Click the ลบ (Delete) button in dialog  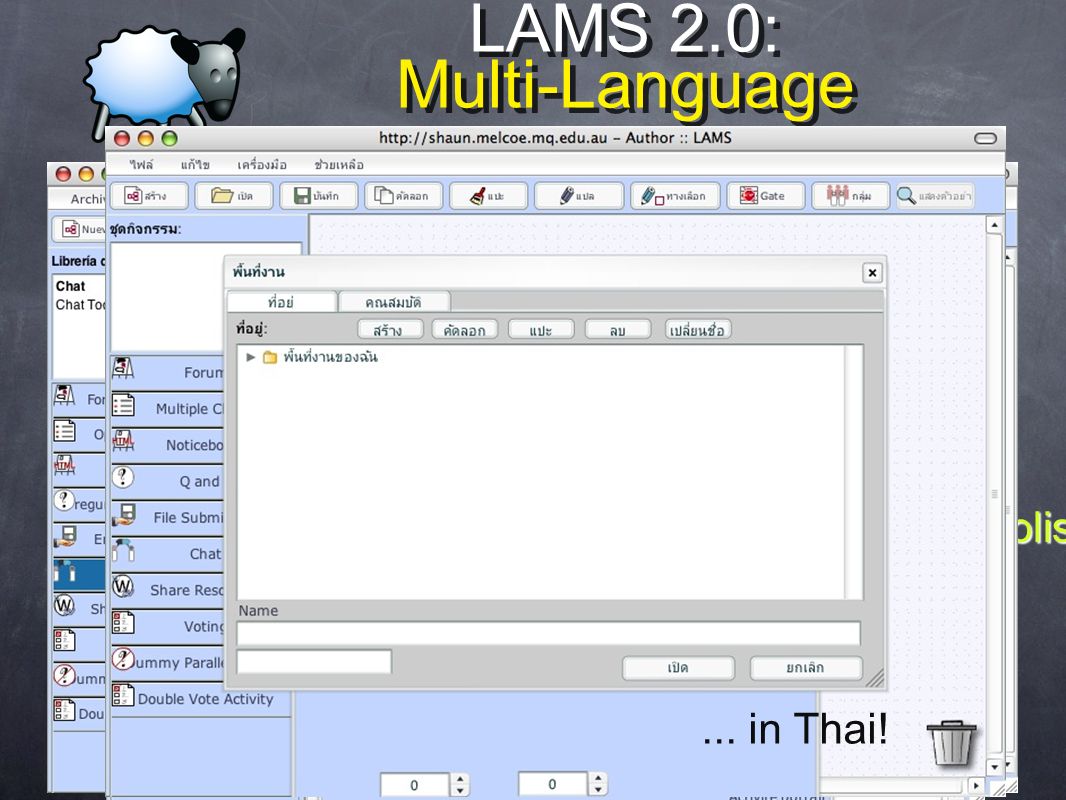pyautogui.click(x=617, y=330)
